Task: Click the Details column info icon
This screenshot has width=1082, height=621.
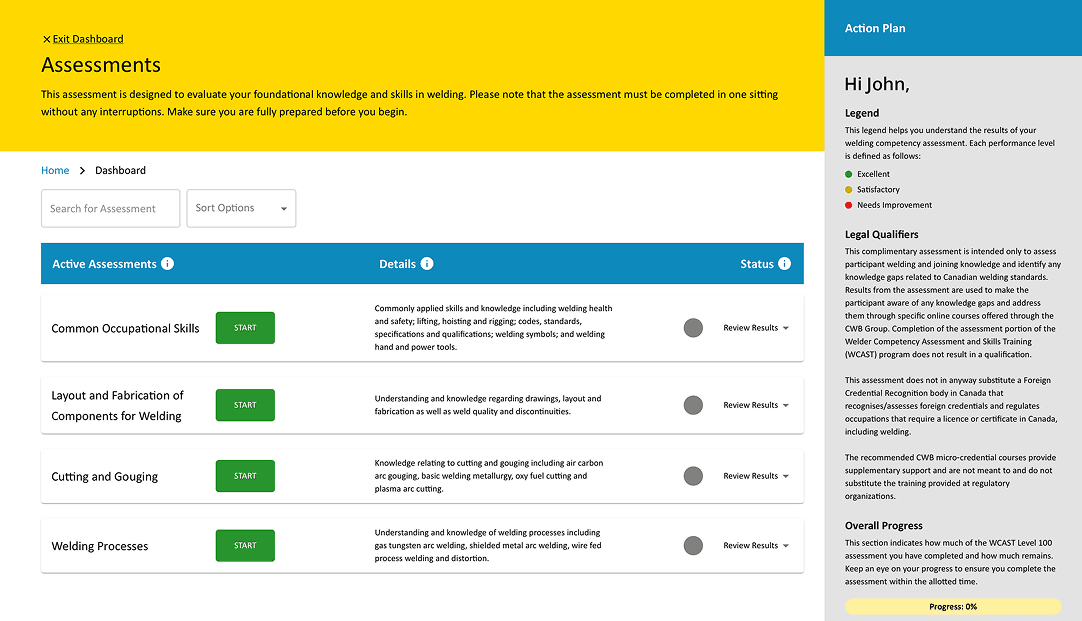Action: (427, 264)
